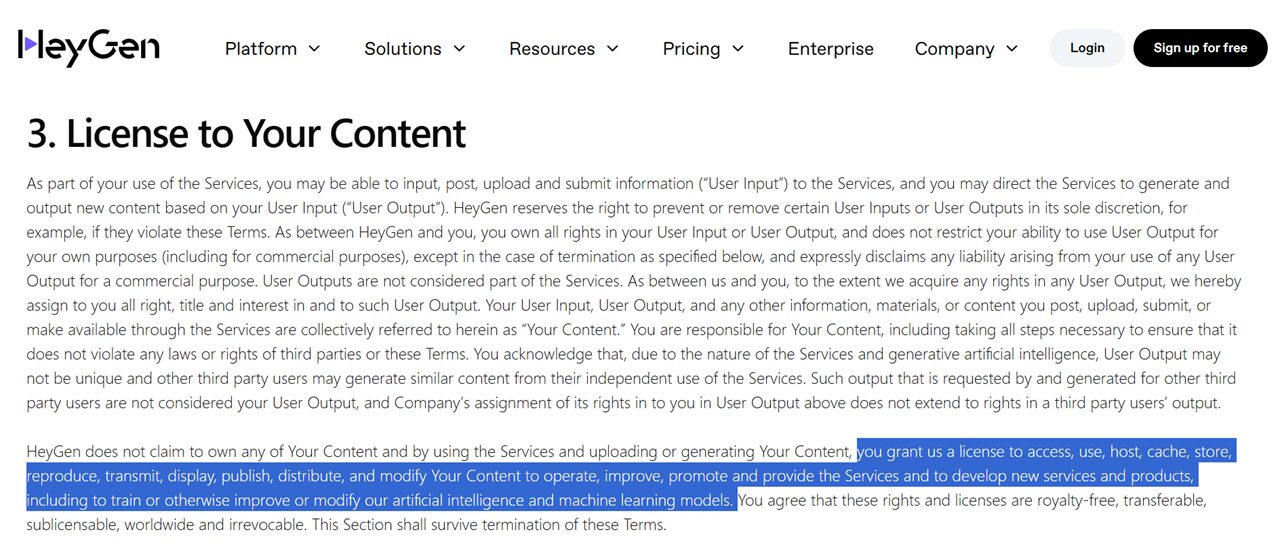Expand the Company menu chevron
The width and height of the screenshot is (1280, 549).
pyautogui.click(x=1011, y=49)
